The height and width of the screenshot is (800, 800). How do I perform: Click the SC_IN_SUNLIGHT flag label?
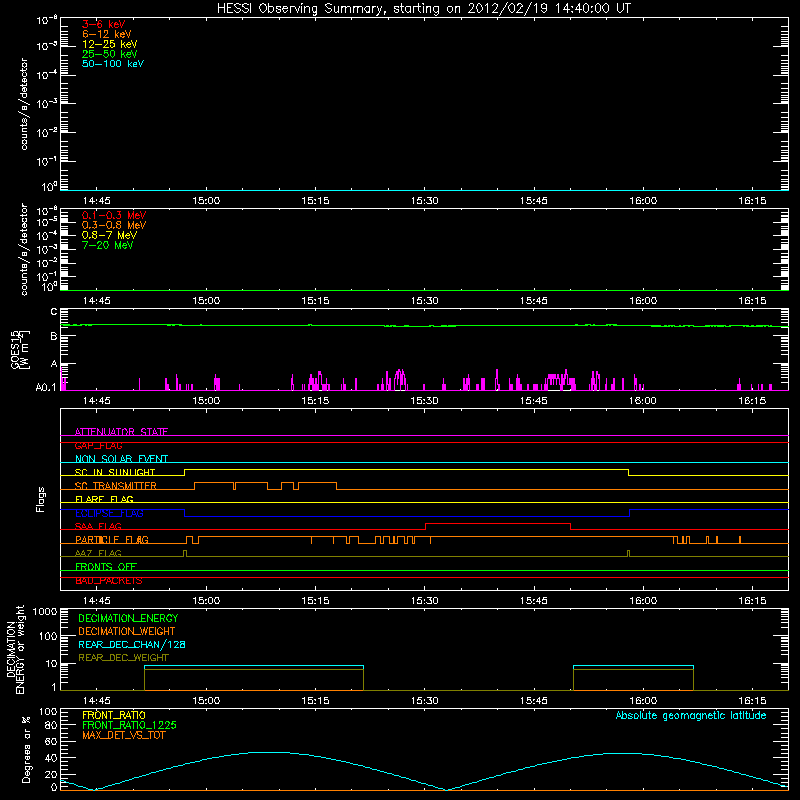(115, 472)
